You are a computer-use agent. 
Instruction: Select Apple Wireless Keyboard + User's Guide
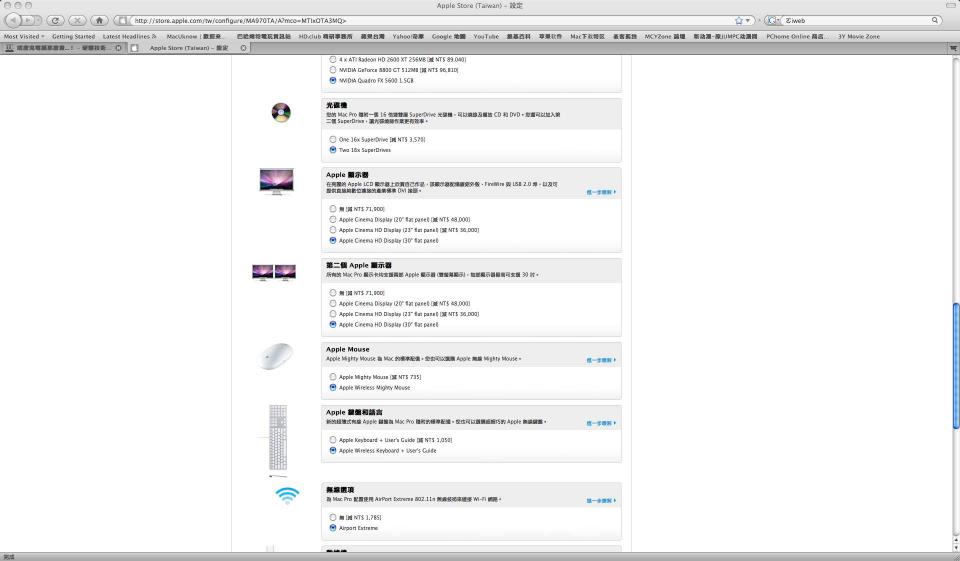(332, 450)
